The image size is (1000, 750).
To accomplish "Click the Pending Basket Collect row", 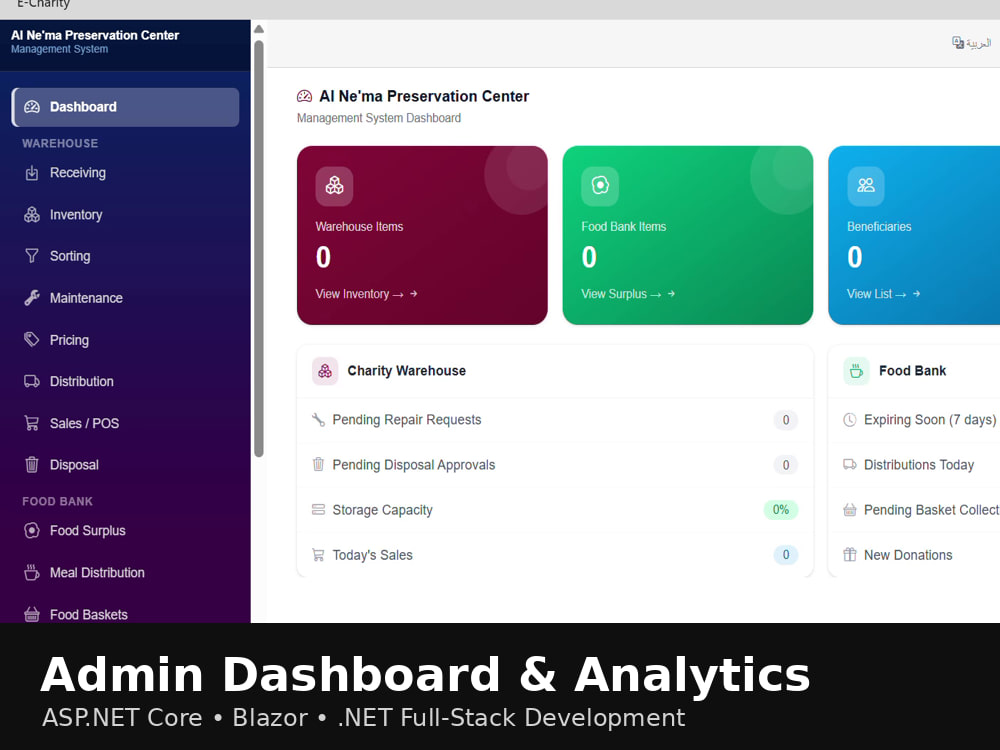I will tap(915, 510).
